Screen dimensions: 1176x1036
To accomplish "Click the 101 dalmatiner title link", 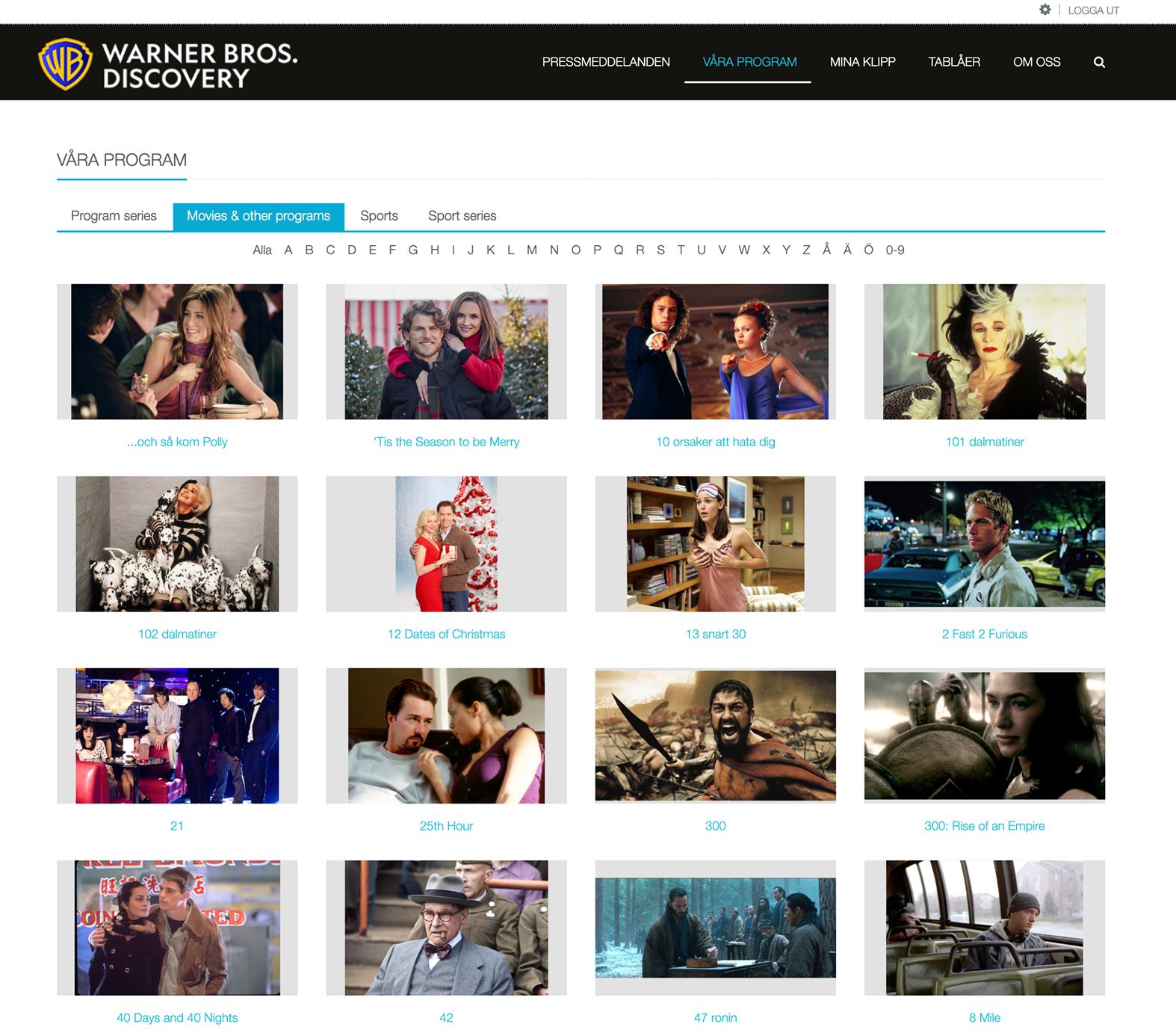I will pos(984,442).
